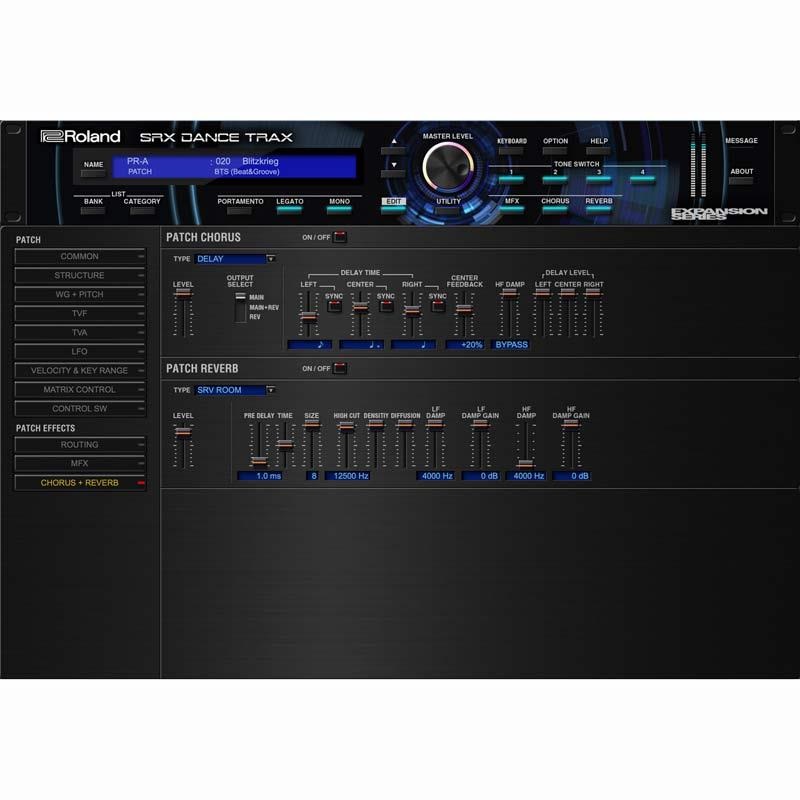Toggle the Right delay Sync button

(x=438, y=306)
